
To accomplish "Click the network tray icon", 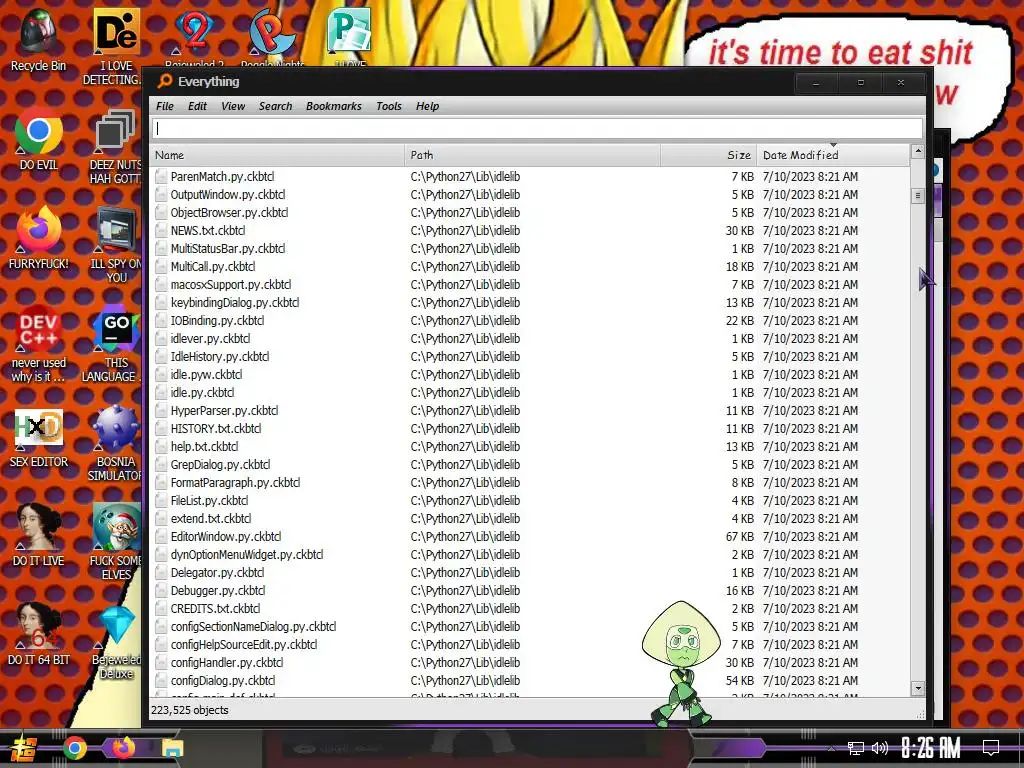I will [856, 748].
